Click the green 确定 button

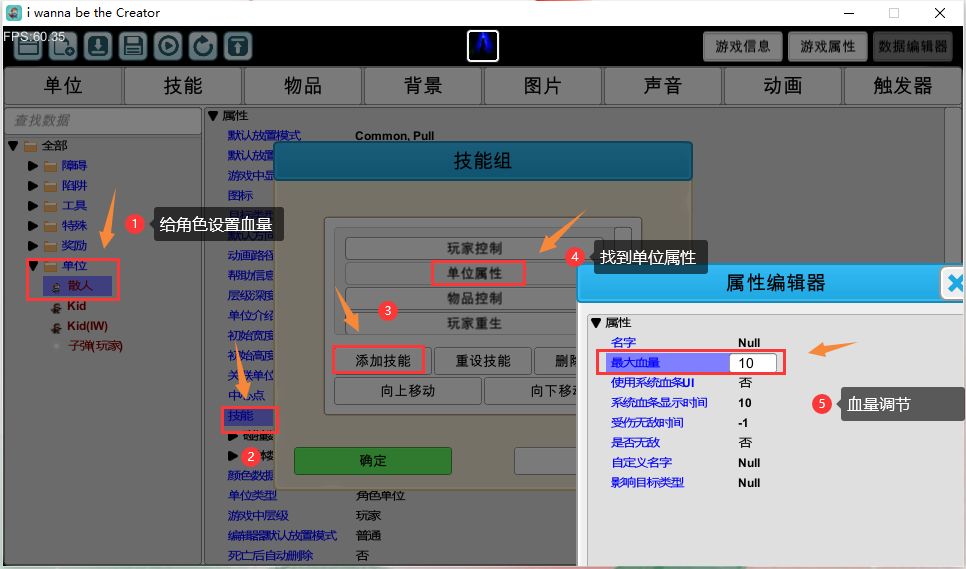[x=373, y=461]
